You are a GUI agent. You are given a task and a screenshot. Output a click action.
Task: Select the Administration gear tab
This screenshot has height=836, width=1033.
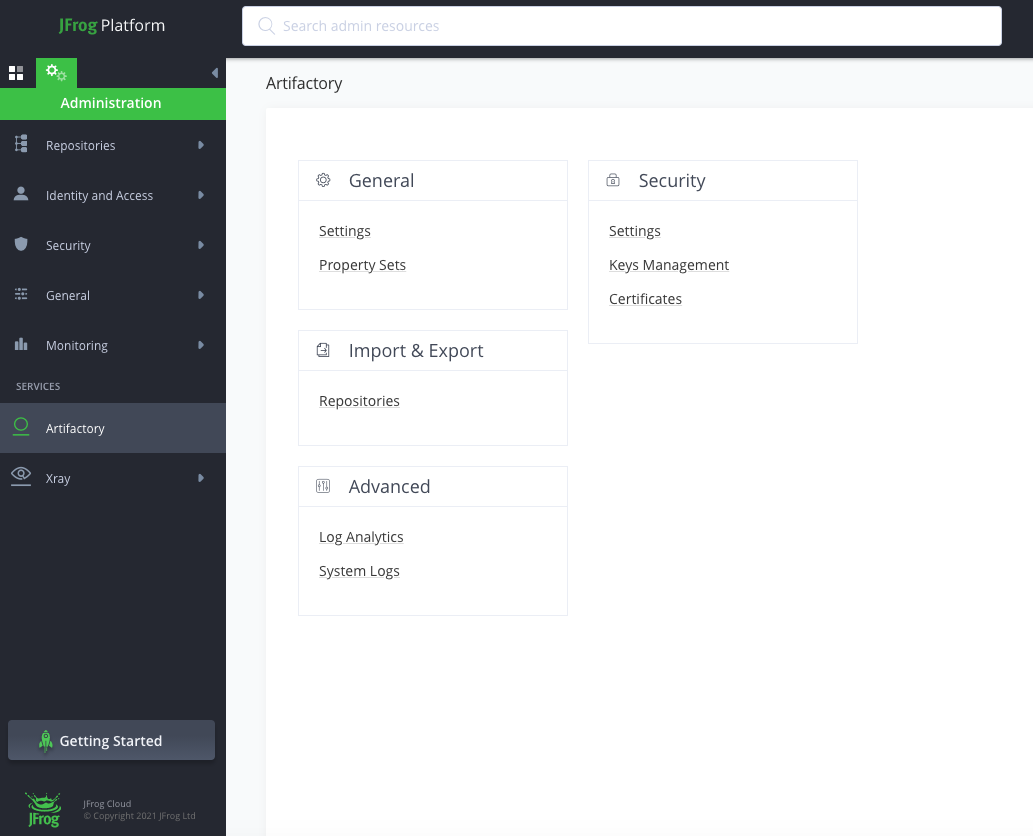pos(56,72)
